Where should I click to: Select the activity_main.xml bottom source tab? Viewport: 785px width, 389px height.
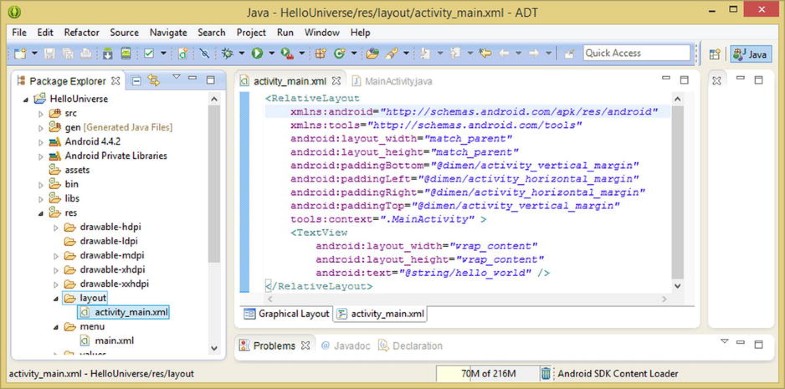(x=381, y=314)
